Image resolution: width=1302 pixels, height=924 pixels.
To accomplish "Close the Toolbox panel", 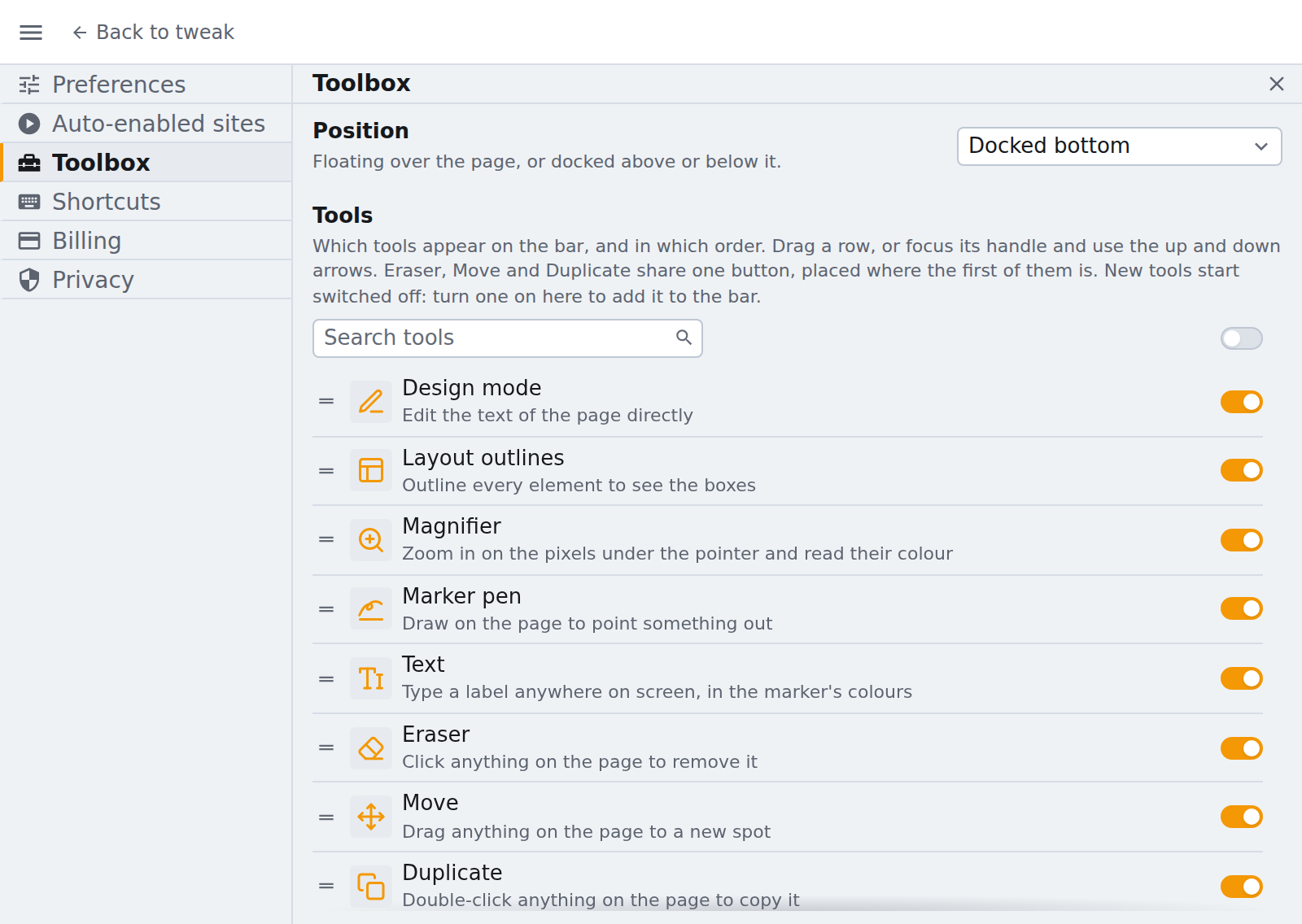I will point(1277,84).
